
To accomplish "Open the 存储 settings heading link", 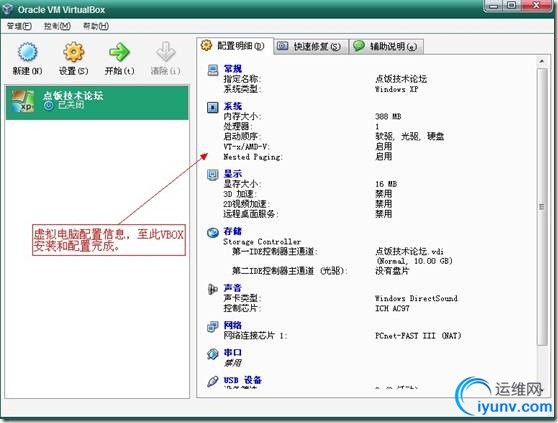I will [233, 231].
